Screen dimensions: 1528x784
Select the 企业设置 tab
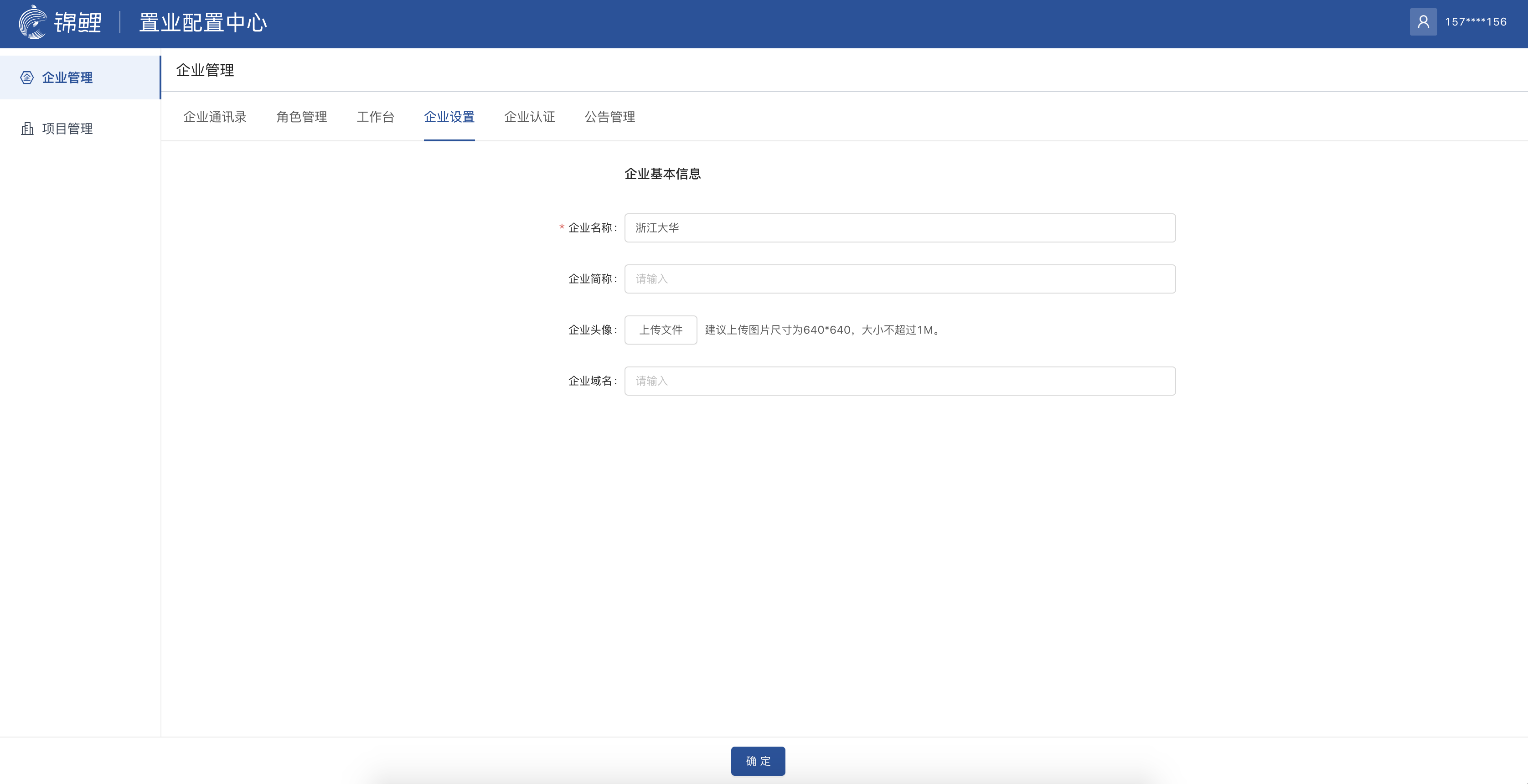click(449, 117)
